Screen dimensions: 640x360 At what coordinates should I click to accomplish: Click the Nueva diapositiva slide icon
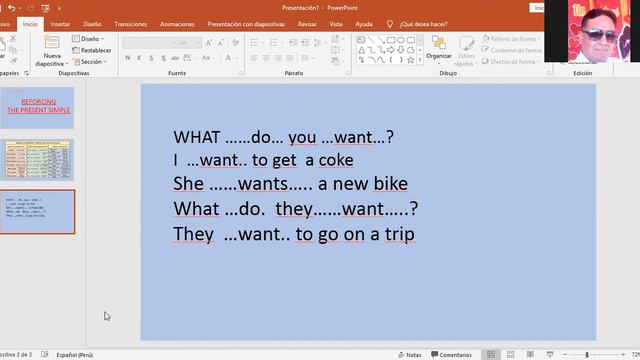(x=52, y=42)
